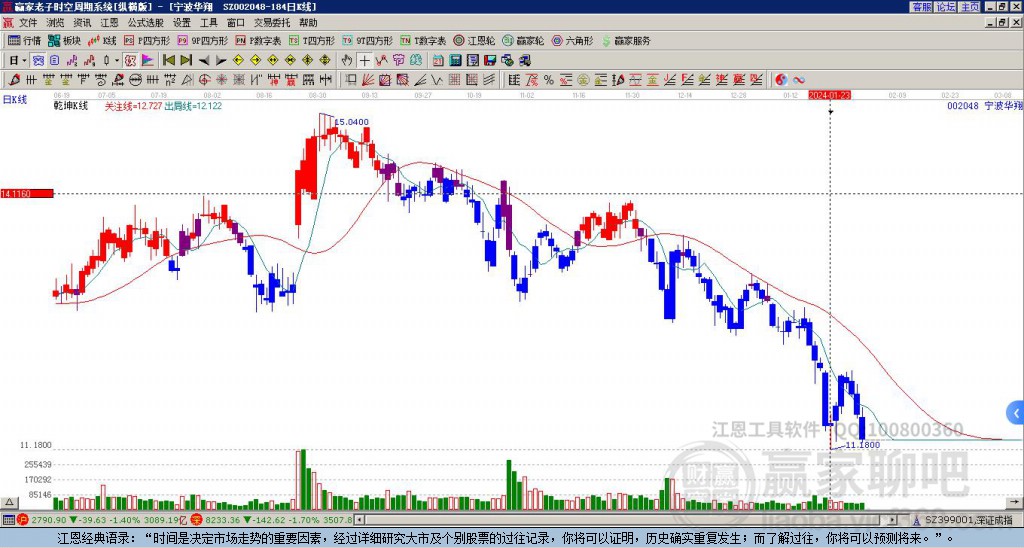1024x548 pixels.
Task: Click the 出局线=12.122 label
Action: tap(193, 106)
